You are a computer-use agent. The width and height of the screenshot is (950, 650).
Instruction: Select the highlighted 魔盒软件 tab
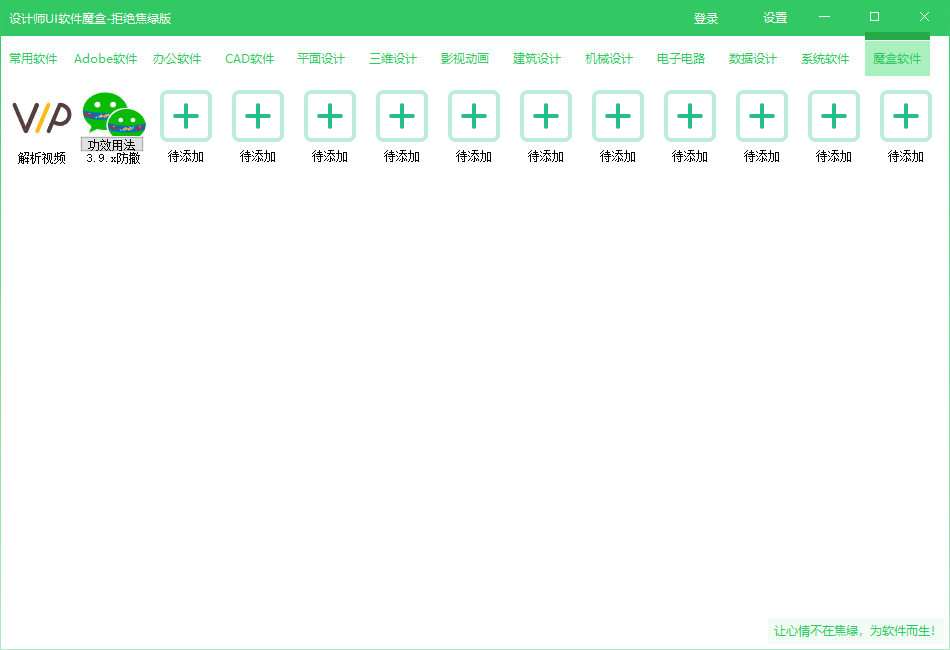897,59
